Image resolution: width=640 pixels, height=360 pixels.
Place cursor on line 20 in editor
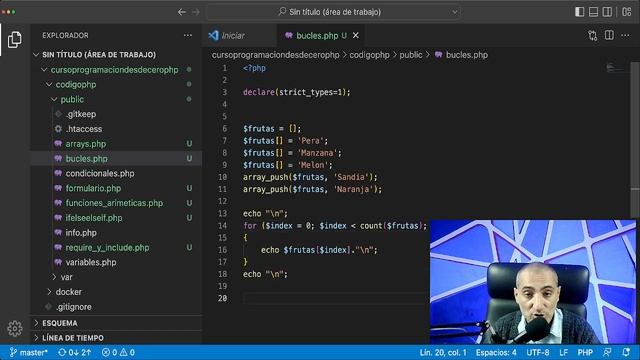coord(335,298)
